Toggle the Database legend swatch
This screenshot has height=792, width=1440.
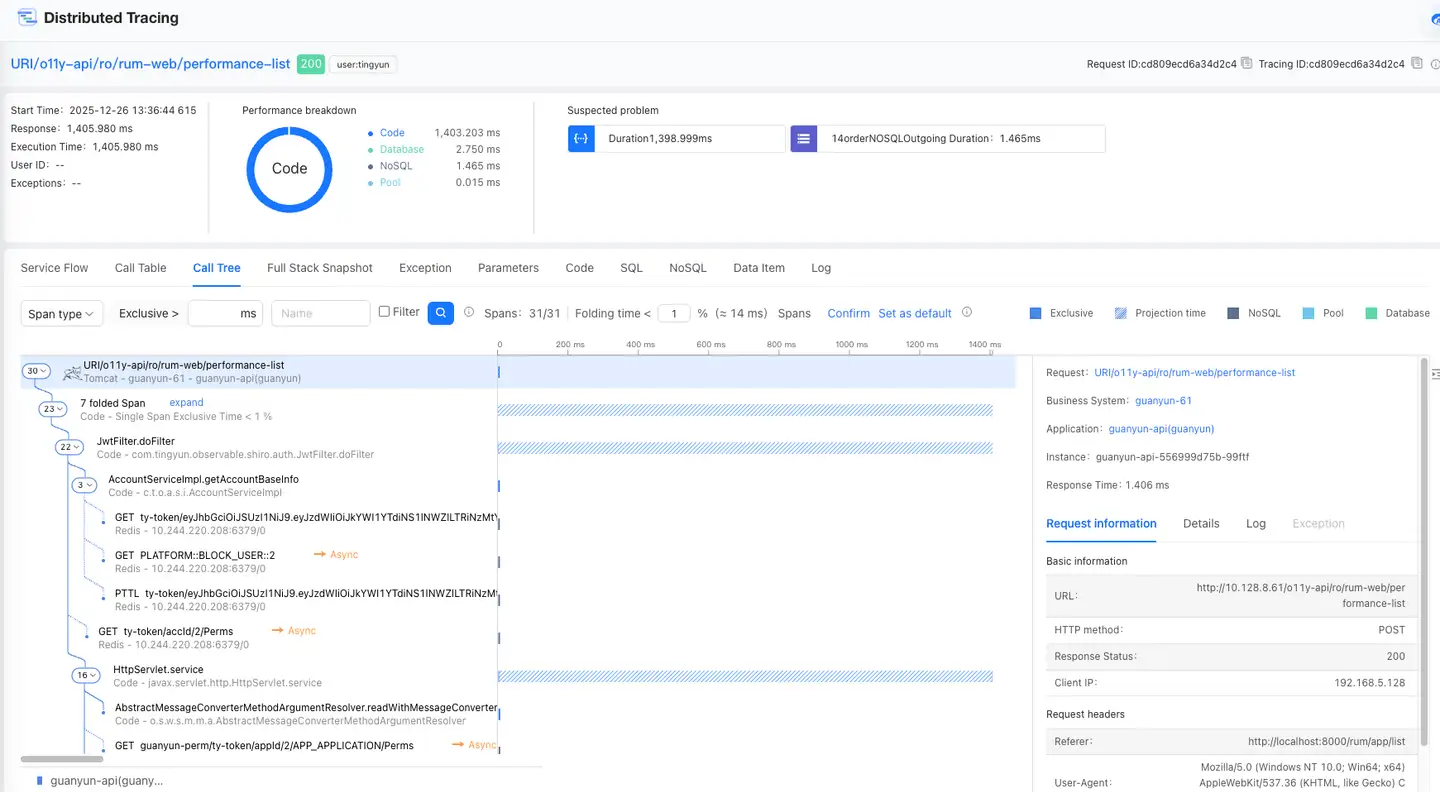click(1371, 313)
